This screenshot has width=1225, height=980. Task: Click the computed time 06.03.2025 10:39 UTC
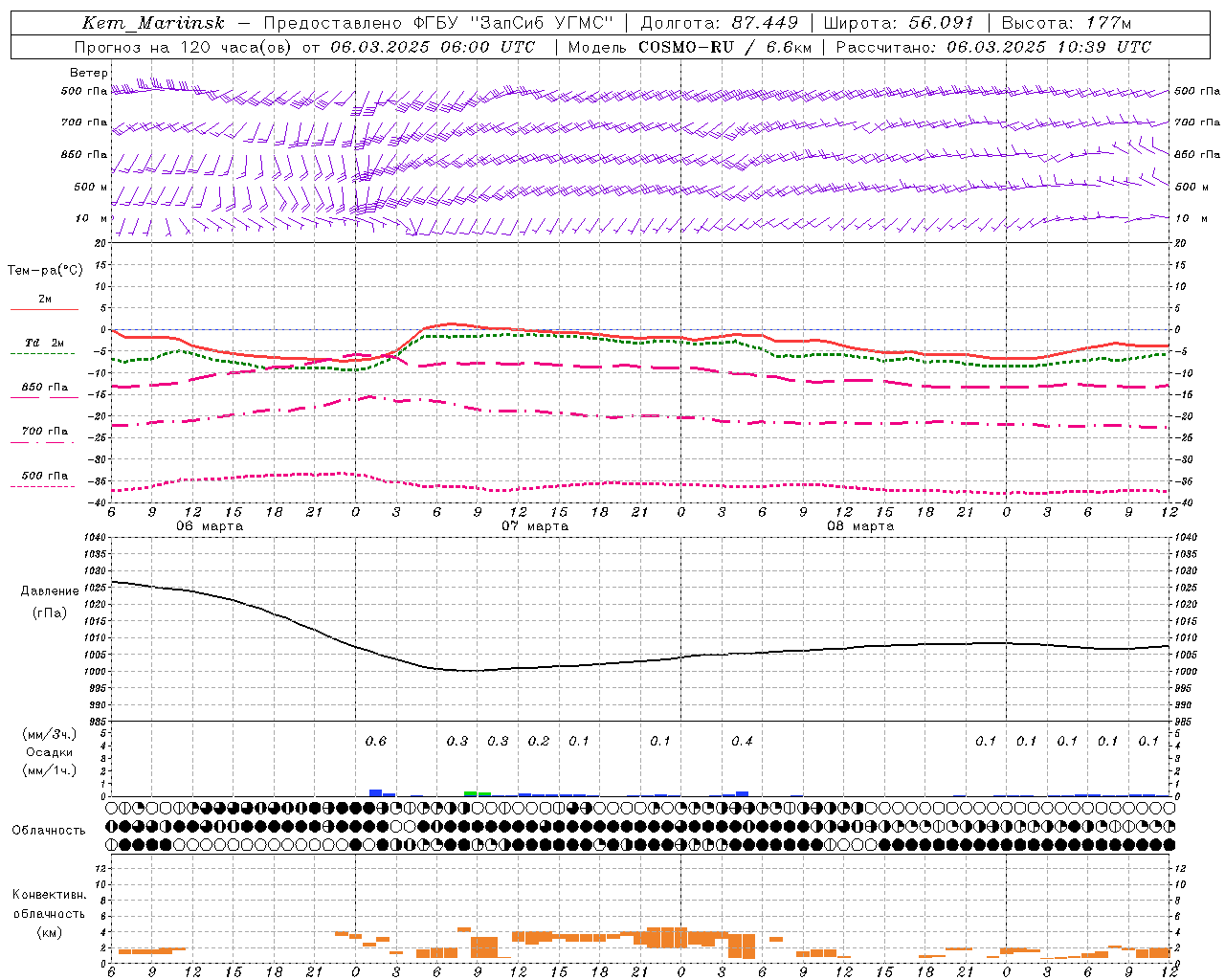pyautogui.click(x=1049, y=47)
